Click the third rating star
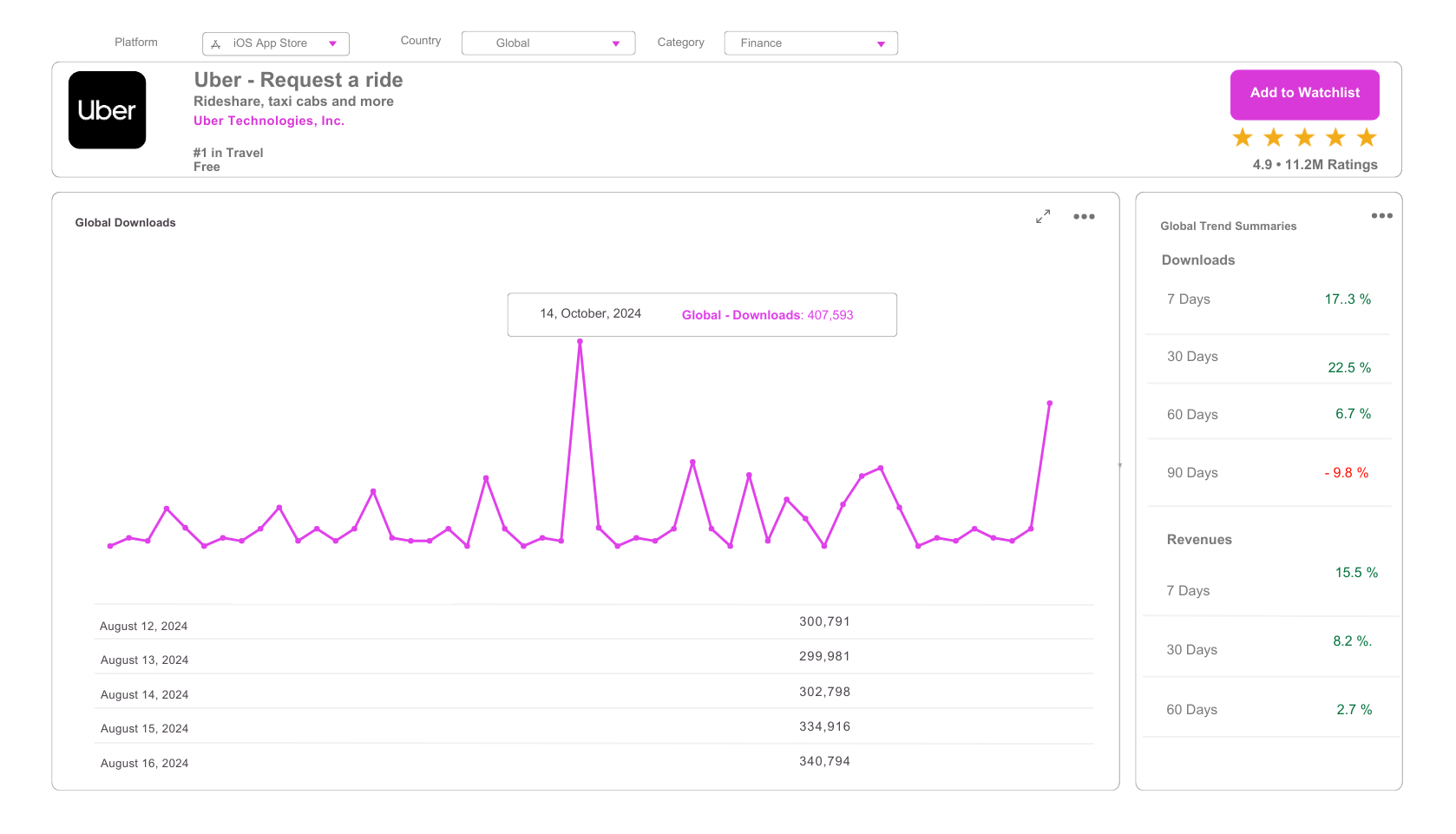The width and height of the screenshot is (1456, 834). tap(1304, 138)
